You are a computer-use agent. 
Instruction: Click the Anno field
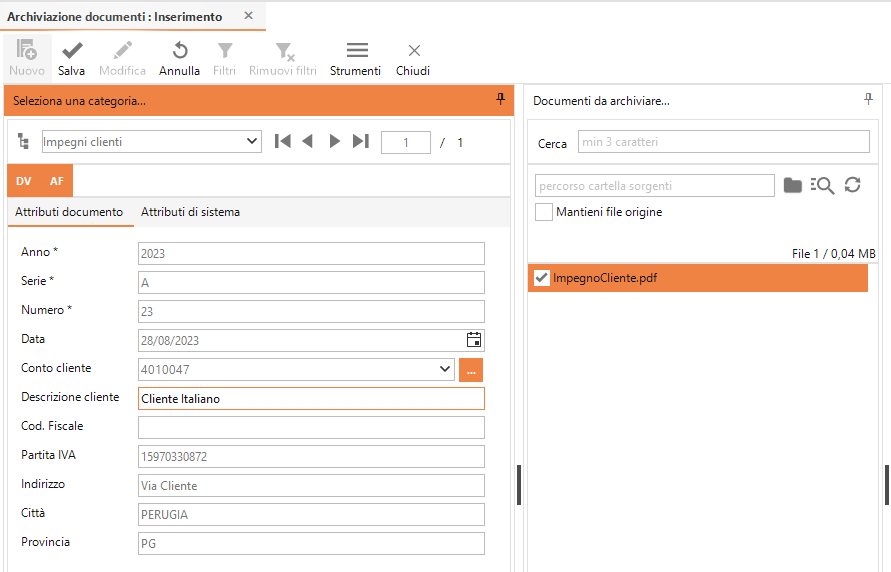[311, 253]
